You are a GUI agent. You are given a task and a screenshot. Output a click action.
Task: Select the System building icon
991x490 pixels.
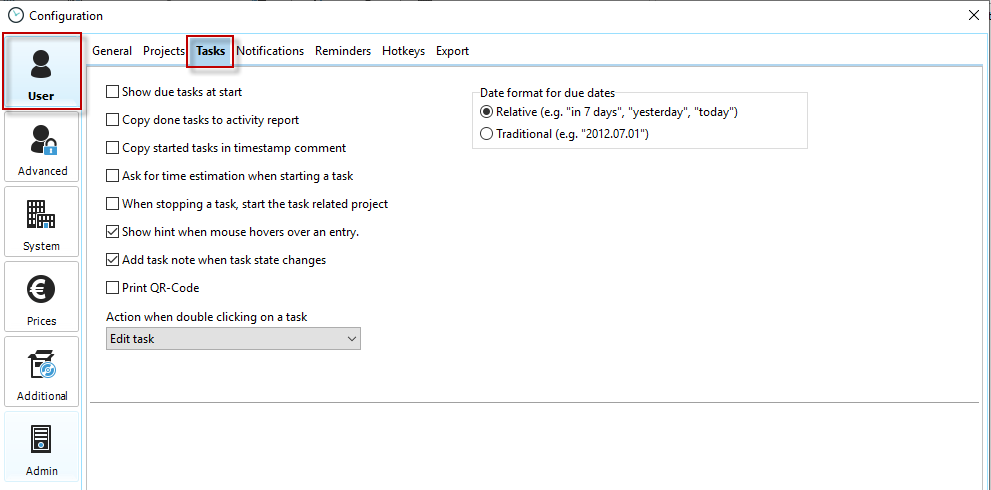coord(41,214)
